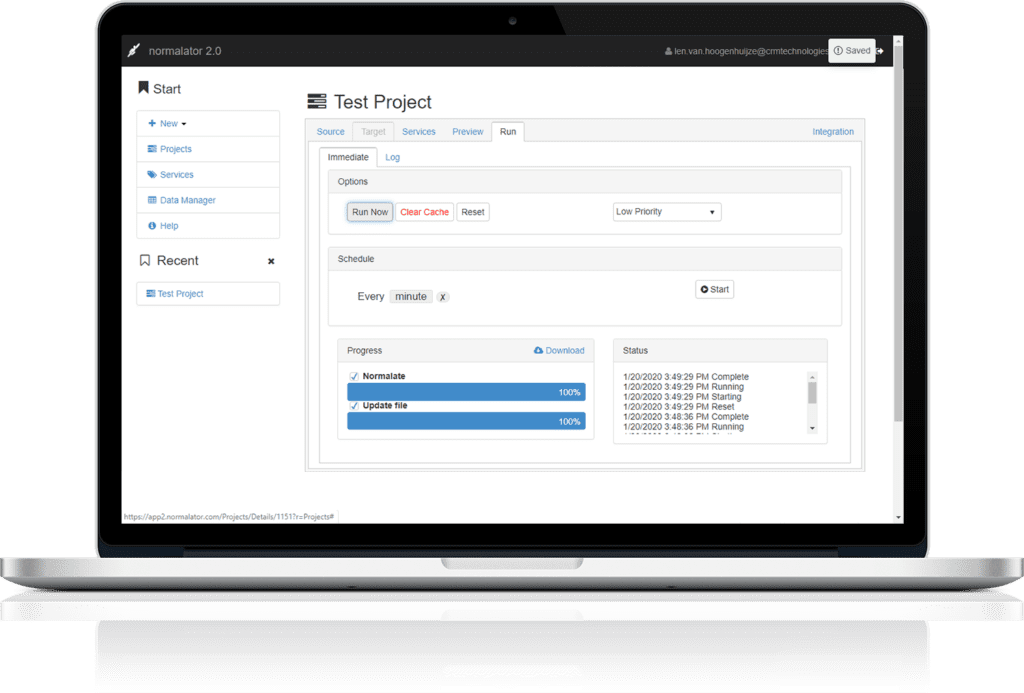Open Projects using its list icon in sidebar
Viewport: 1024px width, 693px height.
click(x=154, y=149)
